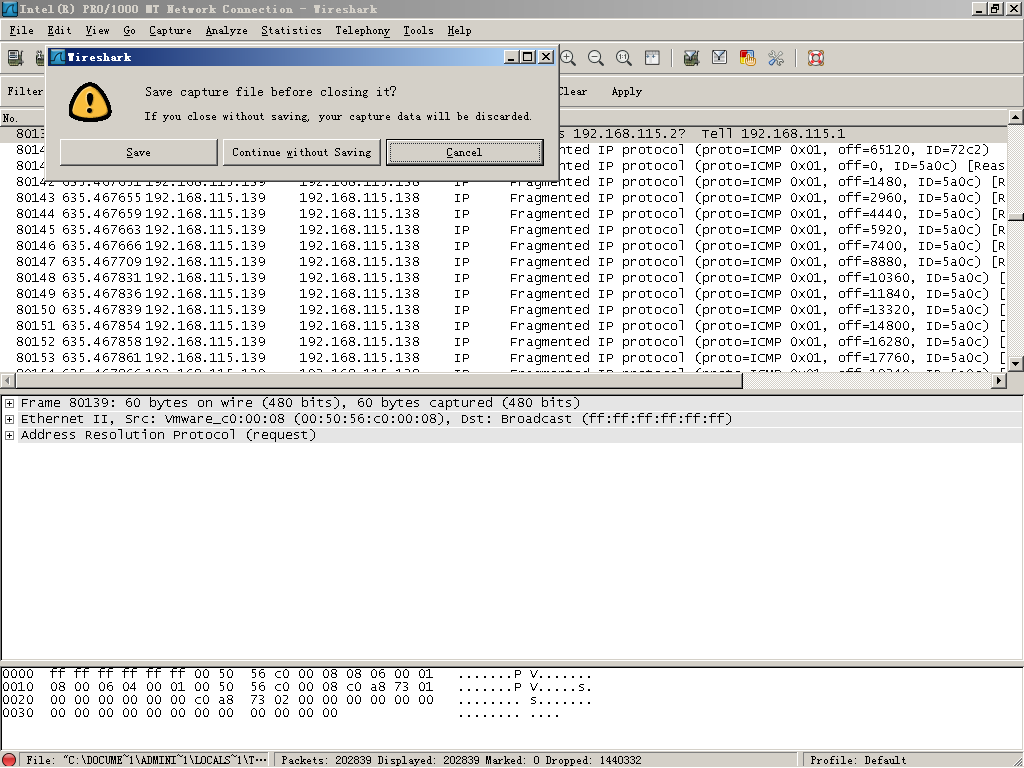Click hex dump line 0020
The height and width of the screenshot is (768, 1024).
[296, 701]
